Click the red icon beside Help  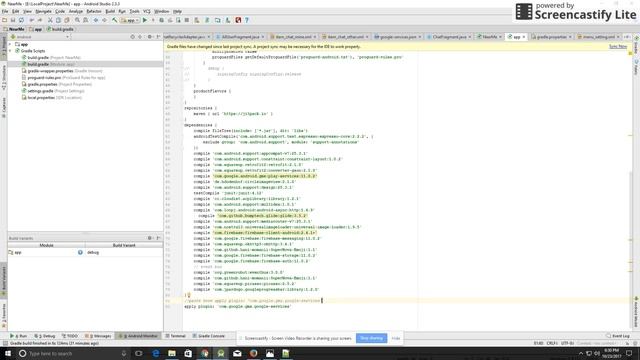[x=238, y=20]
